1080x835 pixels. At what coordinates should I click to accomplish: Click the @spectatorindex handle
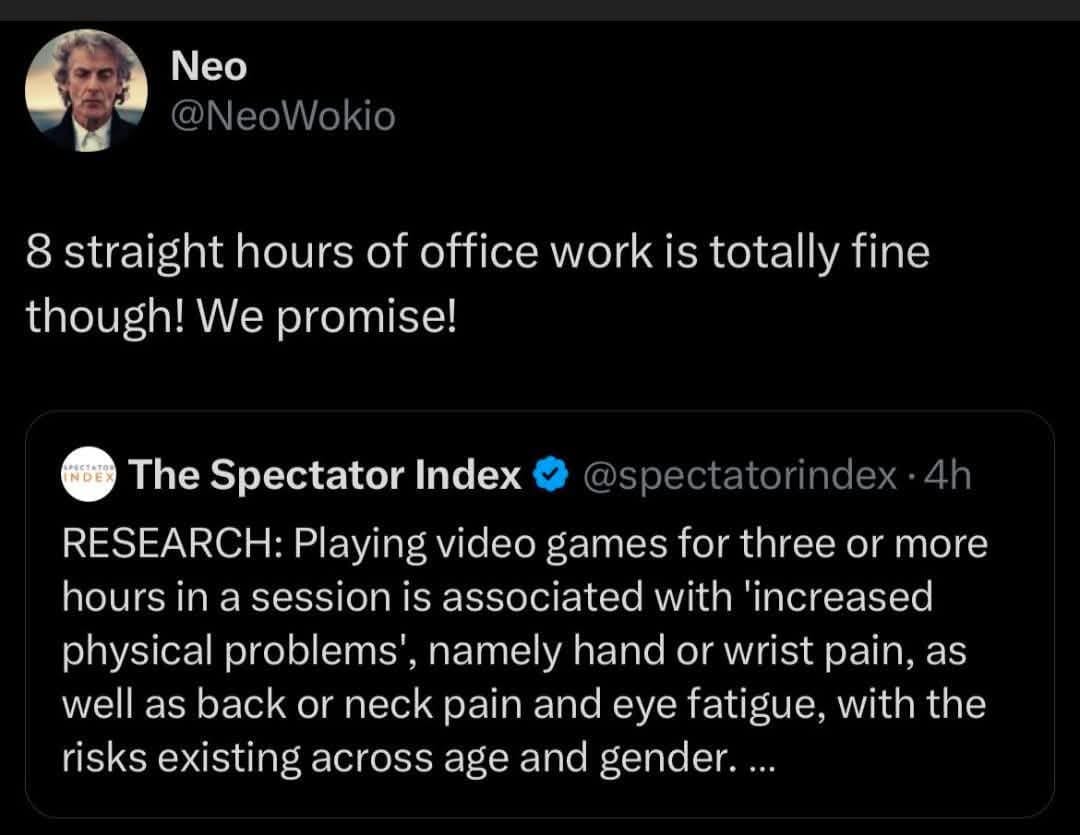(x=740, y=475)
